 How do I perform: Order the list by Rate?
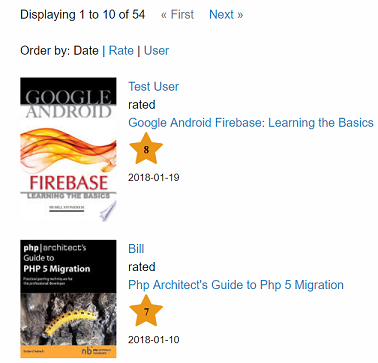click(121, 51)
